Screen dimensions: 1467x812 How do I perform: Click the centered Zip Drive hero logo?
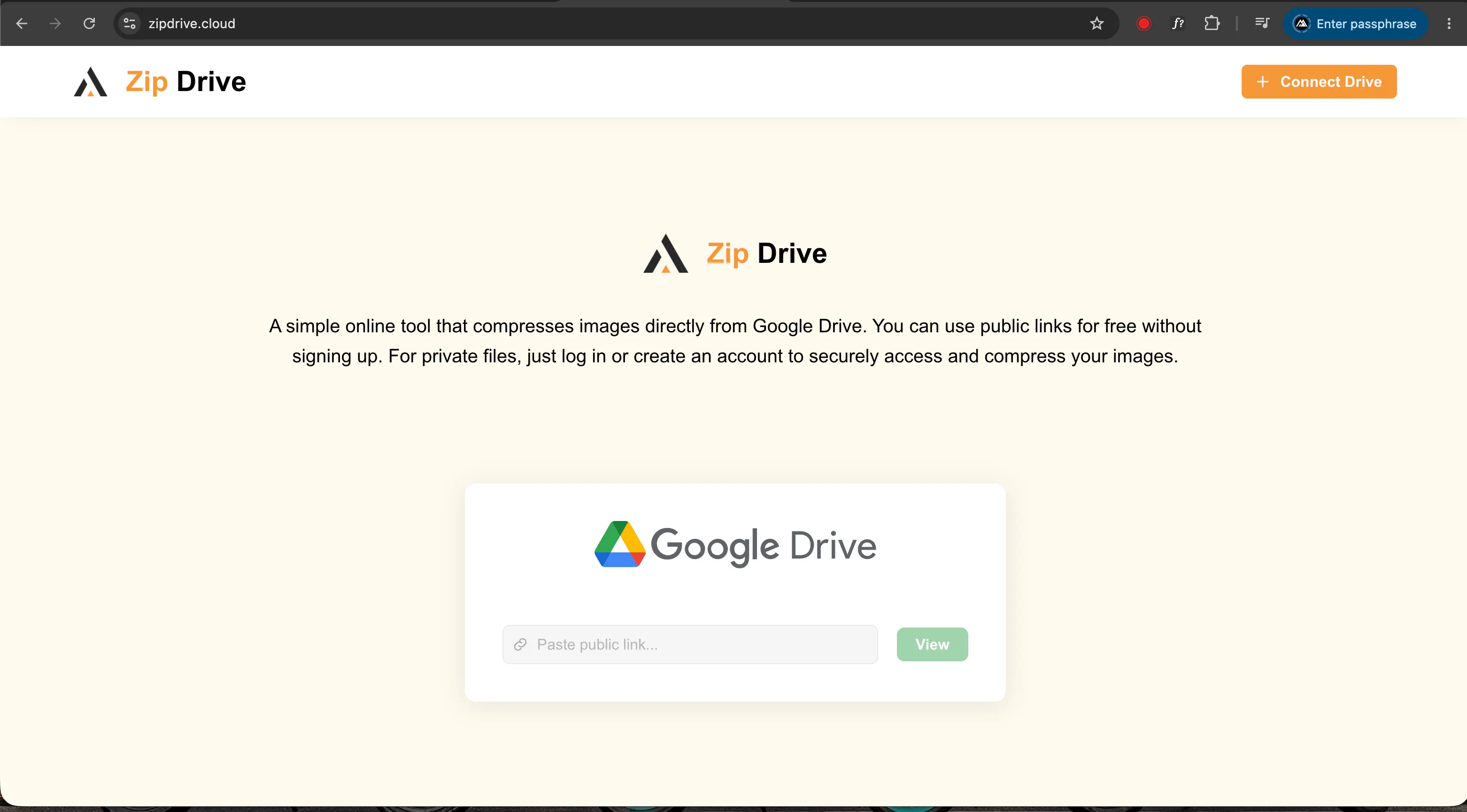[x=734, y=253]
